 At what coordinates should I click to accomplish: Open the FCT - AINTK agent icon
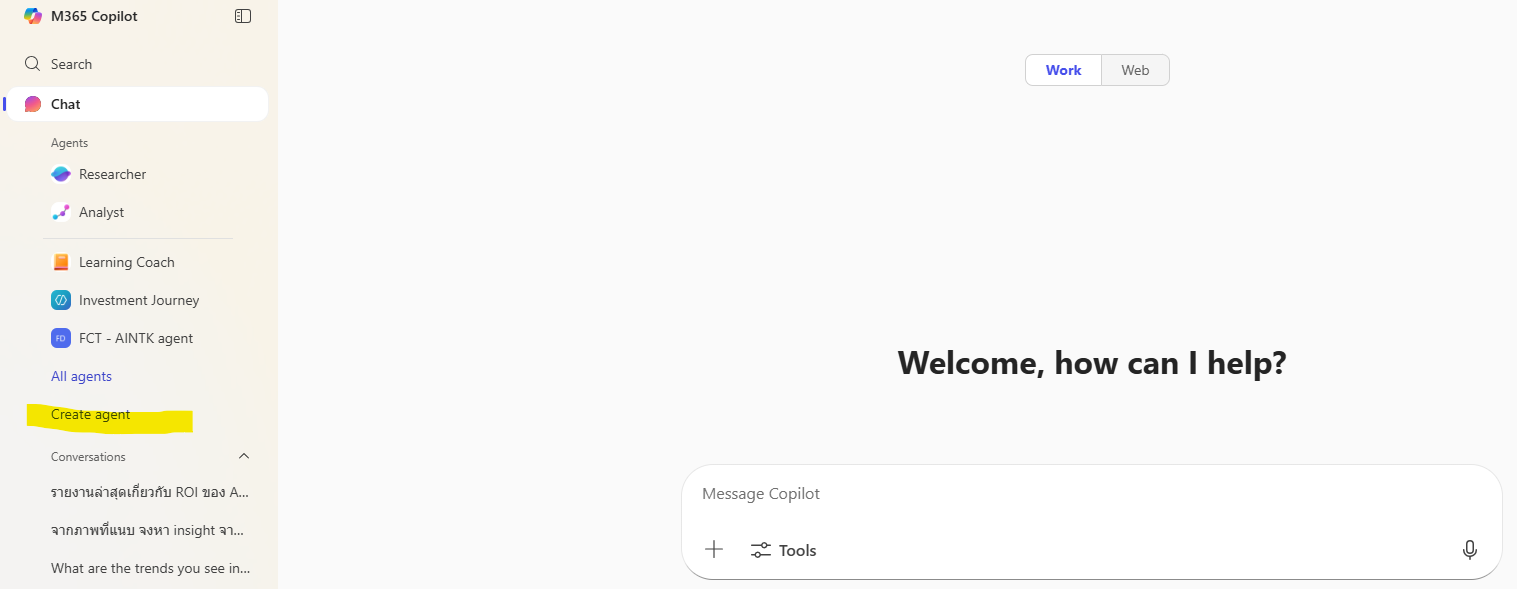(61, 338)
